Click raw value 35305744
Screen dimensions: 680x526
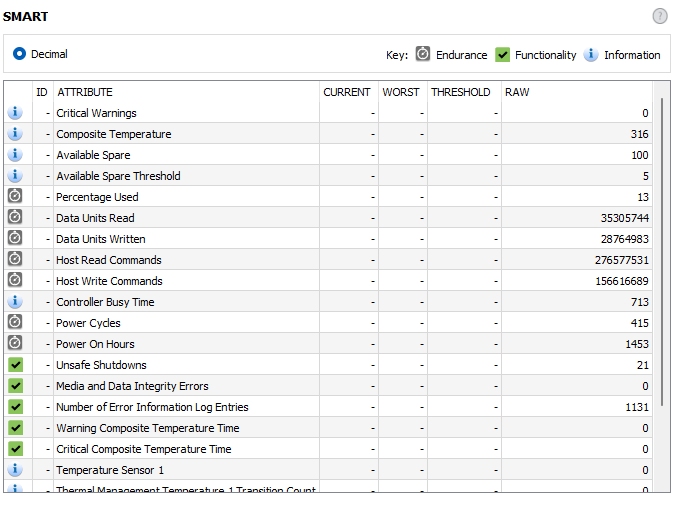[624, 218]
